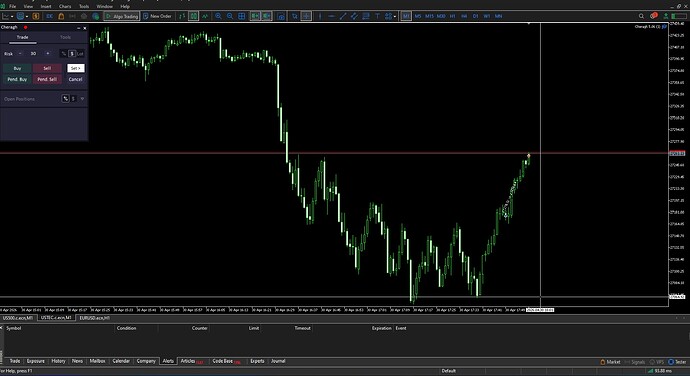This screenshot has height=376, width=690.
Task: Take a chart screenshot with camera icon
Action: click(281, 16)
